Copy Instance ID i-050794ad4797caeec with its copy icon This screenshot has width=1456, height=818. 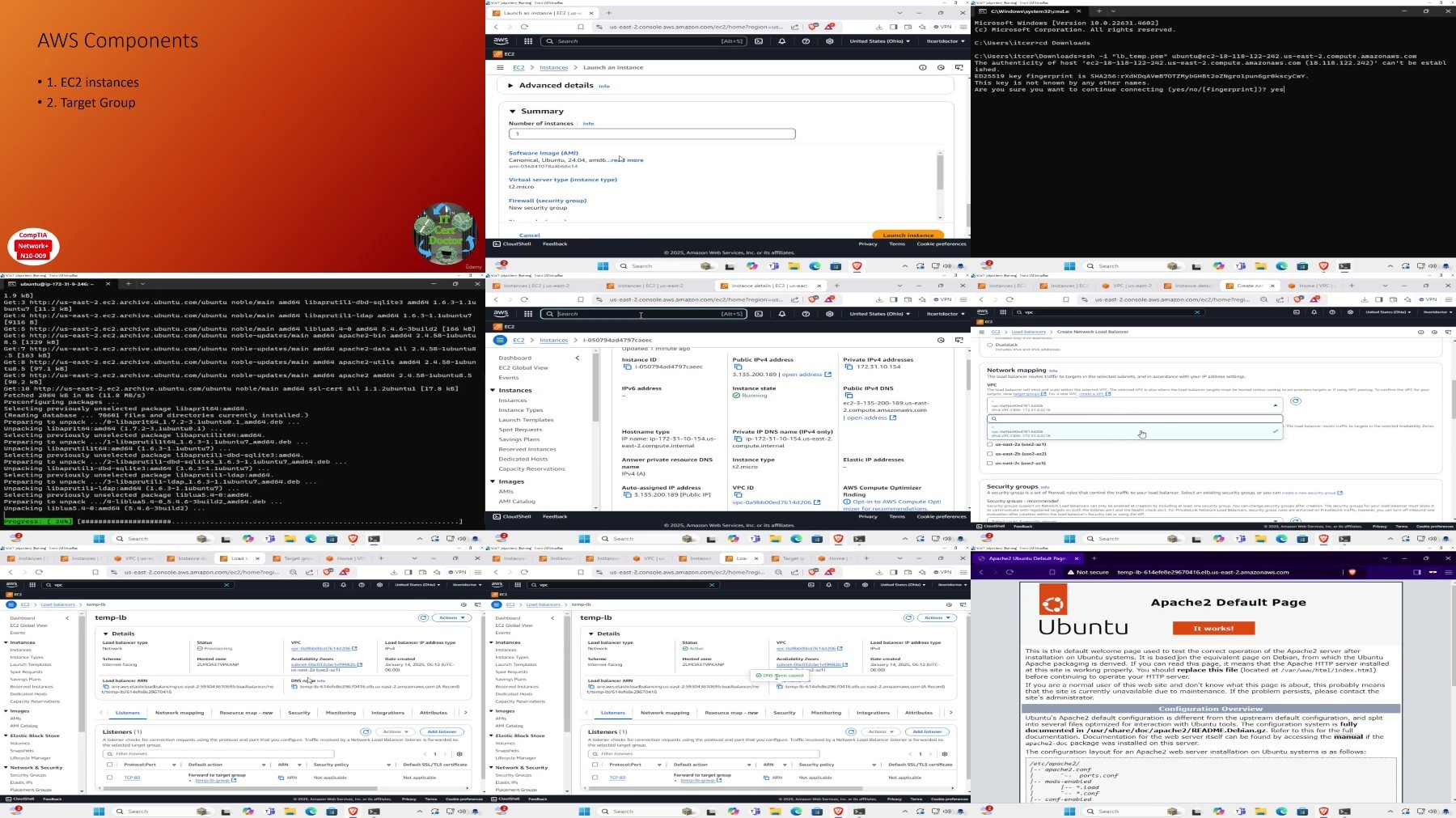627,367
